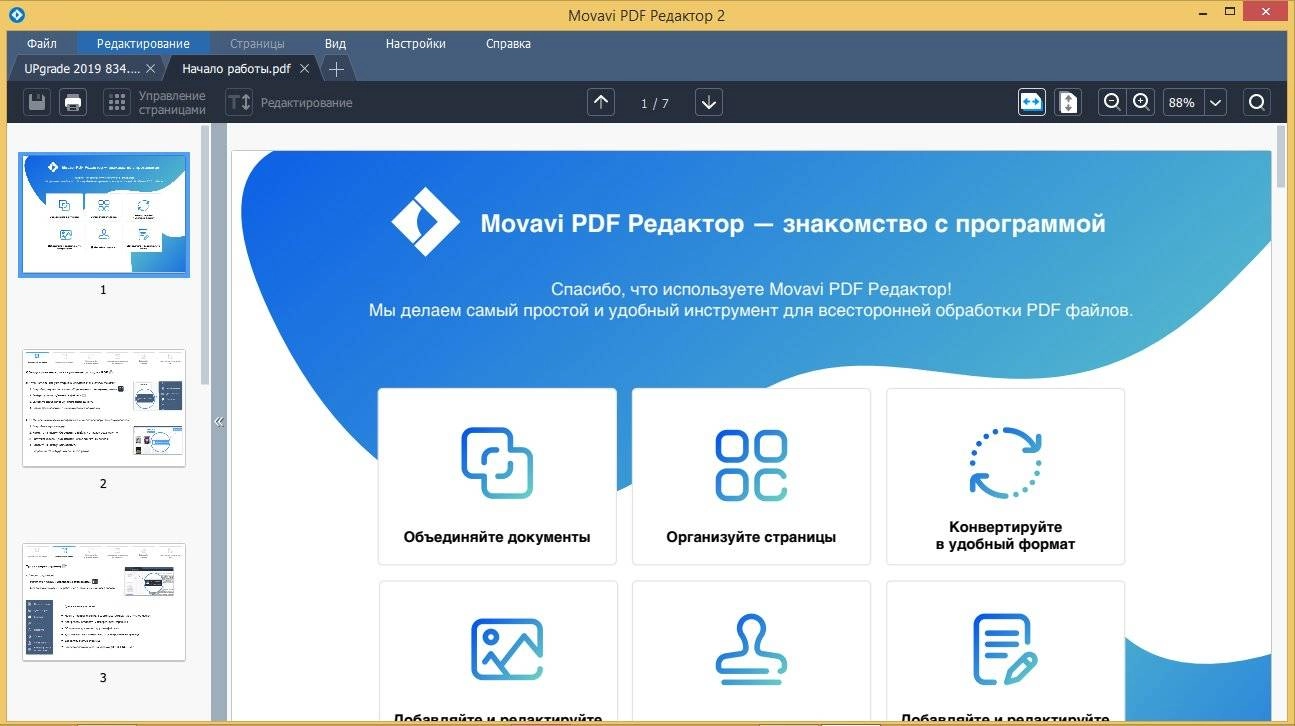Open page management grid icon

(117, 102)
